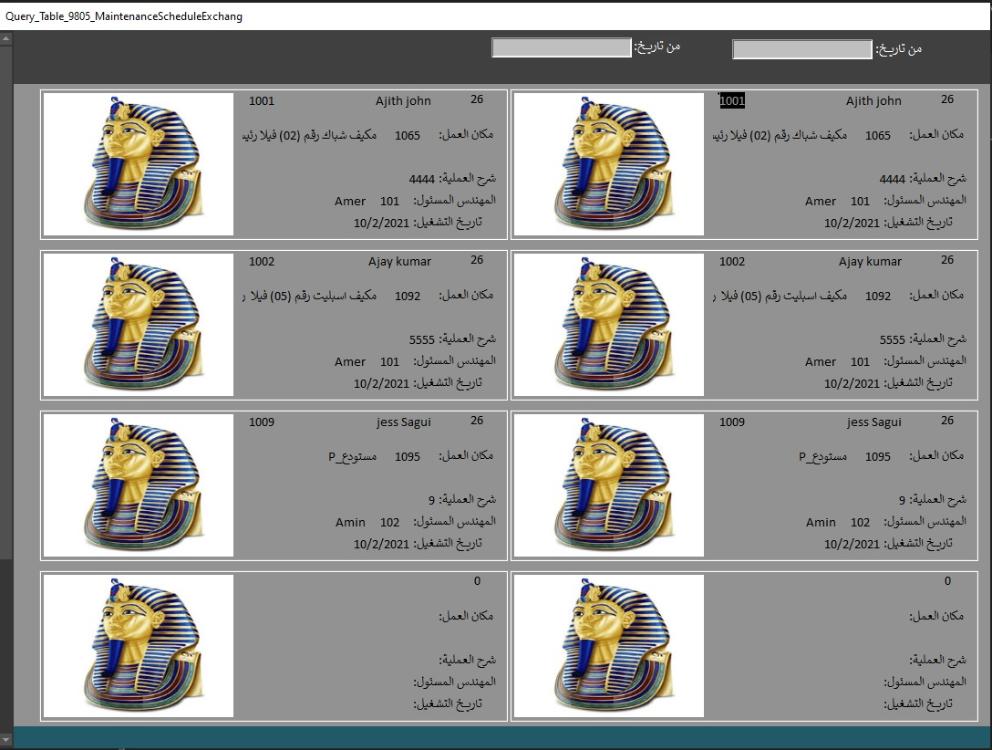Viewport: 992px width, 750px height.
Task: Click the 0 value in the right empty card
Action: (x=948, y=581)
